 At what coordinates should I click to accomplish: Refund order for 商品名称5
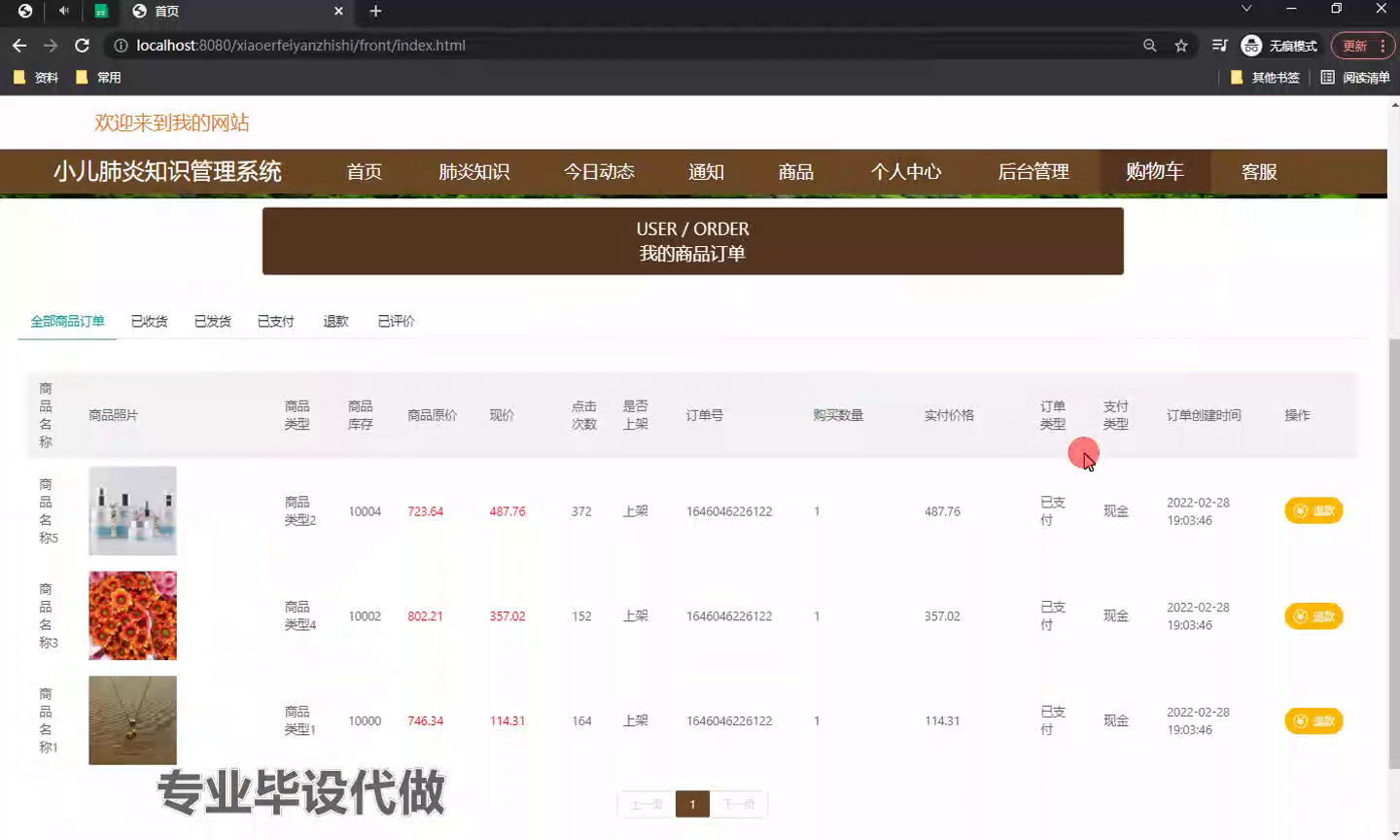(x=1313, y=510)
